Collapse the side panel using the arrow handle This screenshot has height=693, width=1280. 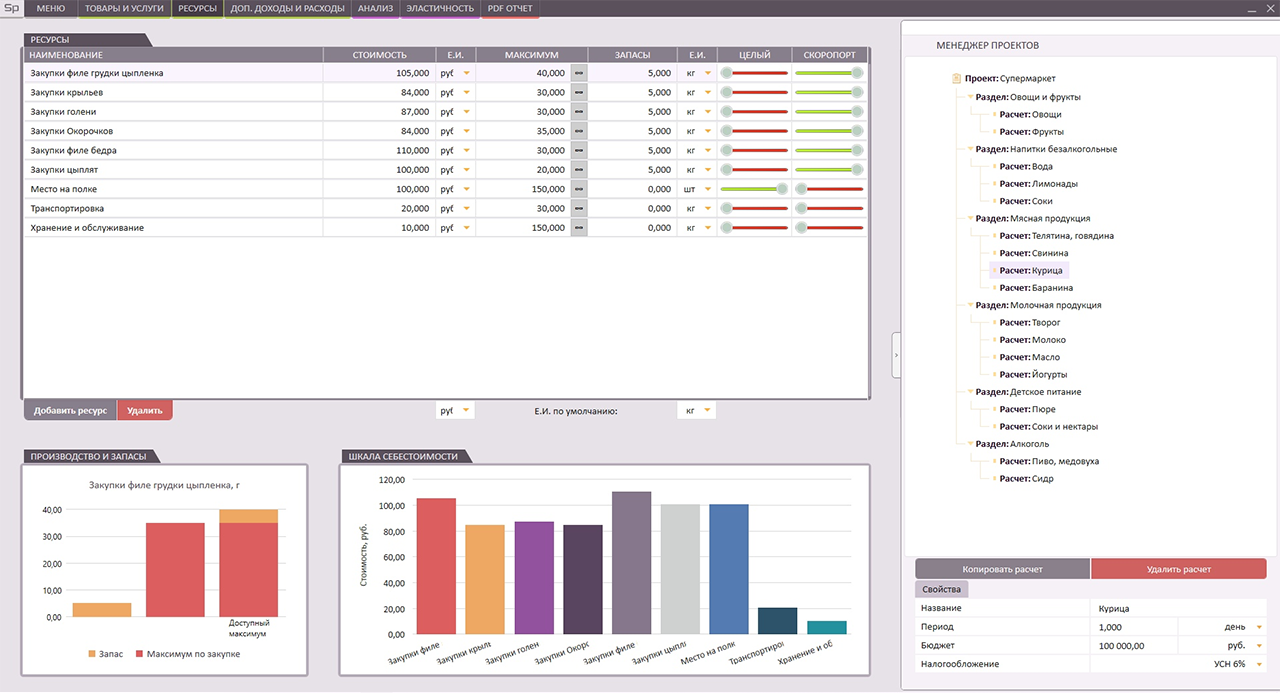pyautogui.click(x=896, y=355)
